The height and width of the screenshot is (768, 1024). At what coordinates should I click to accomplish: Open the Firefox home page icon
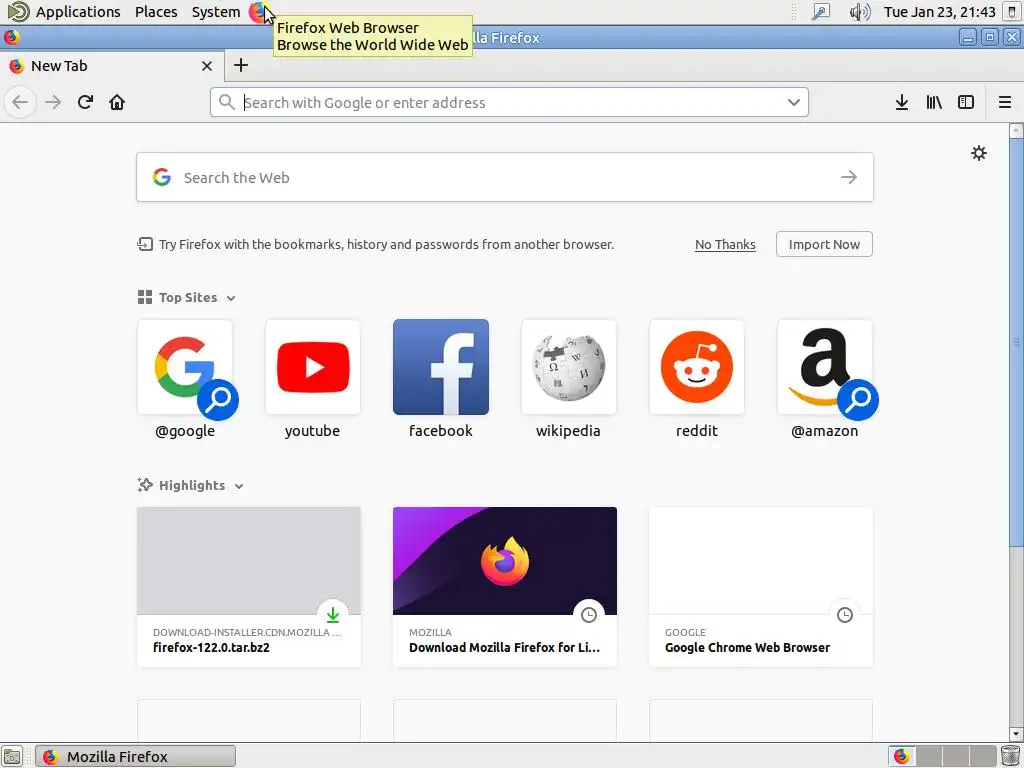[x=117, y=103]
